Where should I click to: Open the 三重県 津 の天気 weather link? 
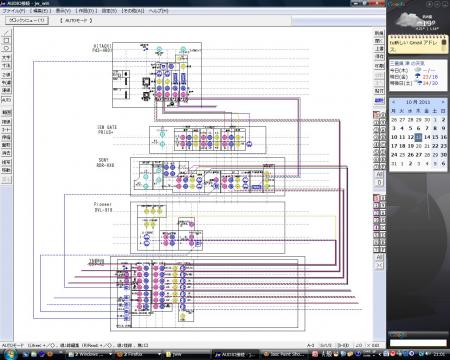tap(407, 63)
